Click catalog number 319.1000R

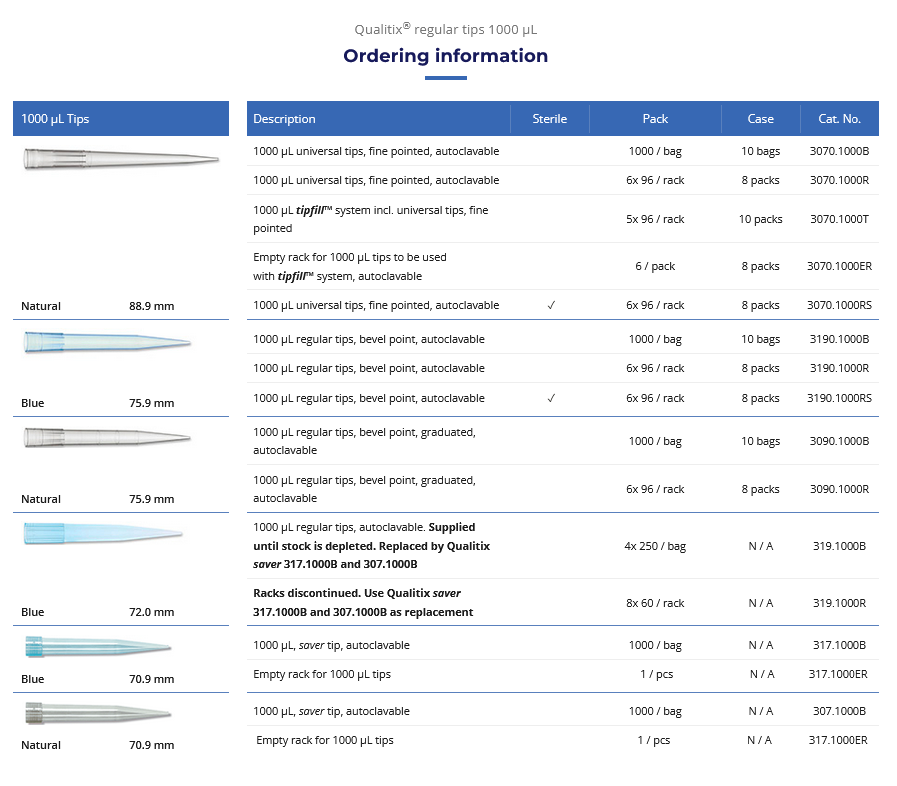[x=839, y=603]
